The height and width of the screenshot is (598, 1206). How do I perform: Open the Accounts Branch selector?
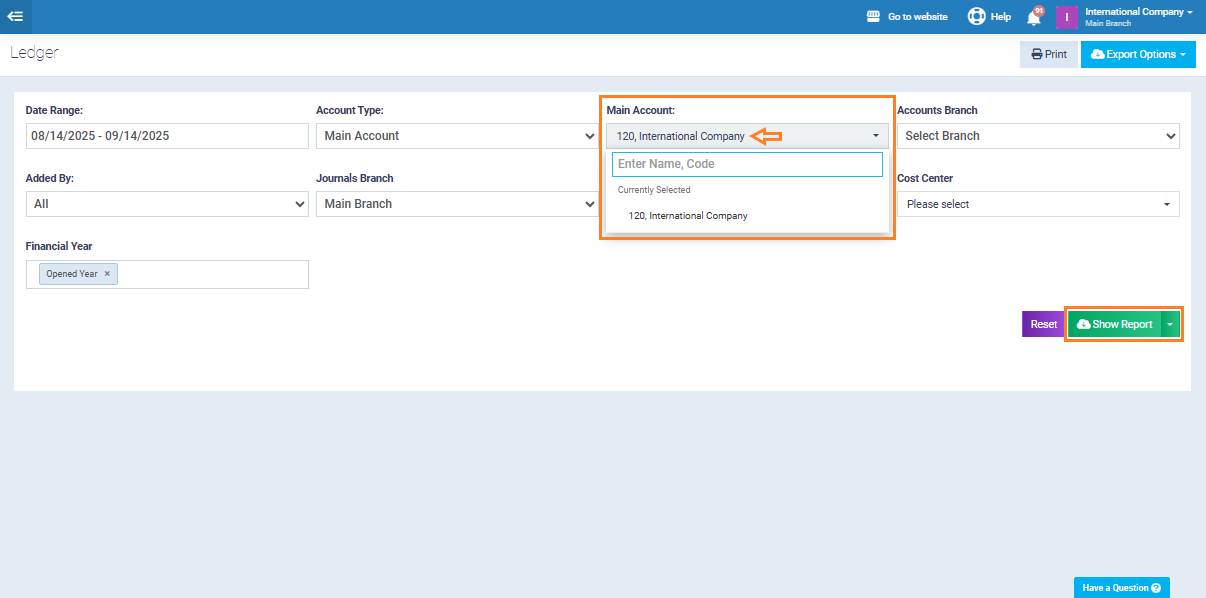click(1038, 136)
